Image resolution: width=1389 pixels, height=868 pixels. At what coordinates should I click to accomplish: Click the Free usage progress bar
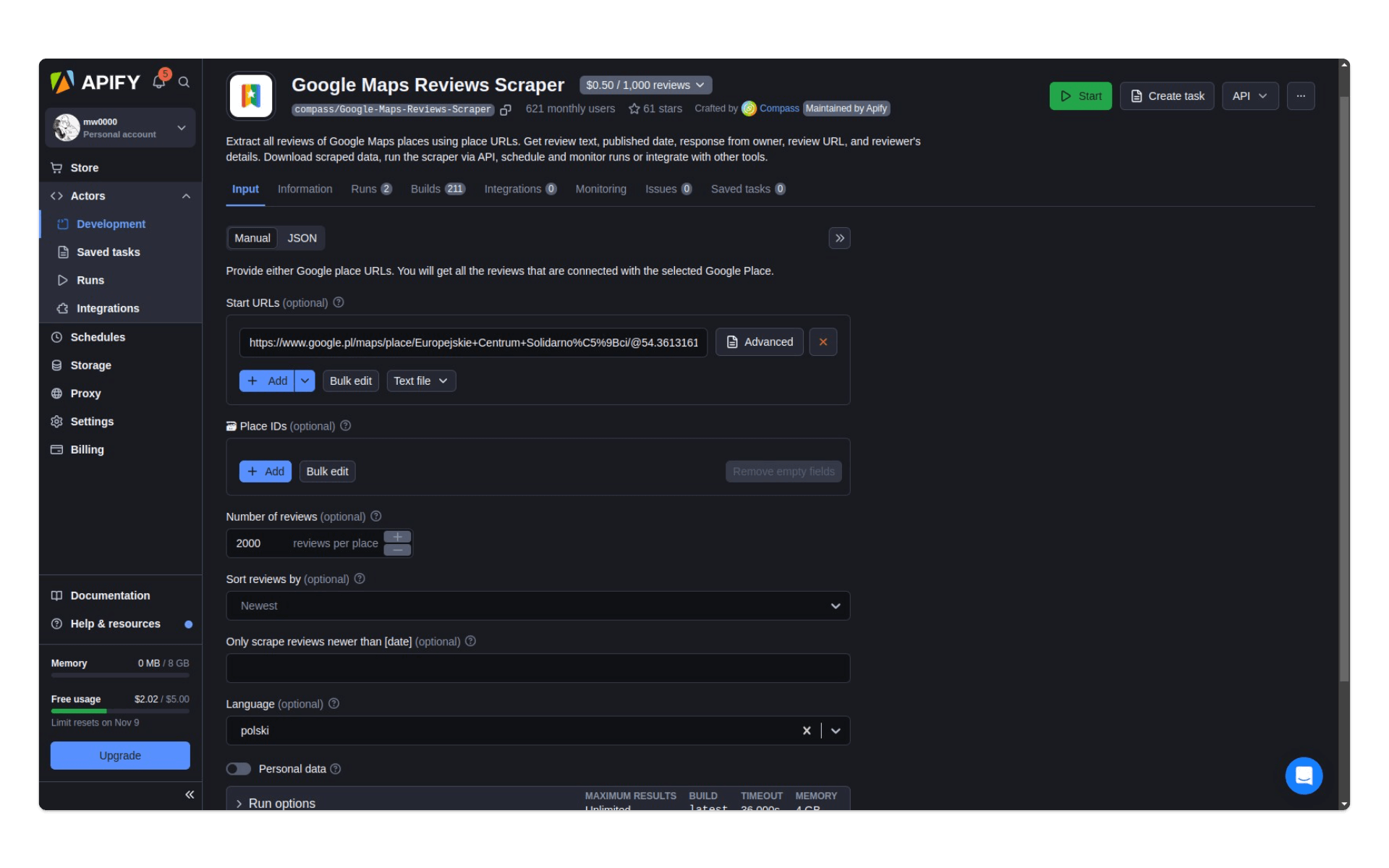(120, 711)
